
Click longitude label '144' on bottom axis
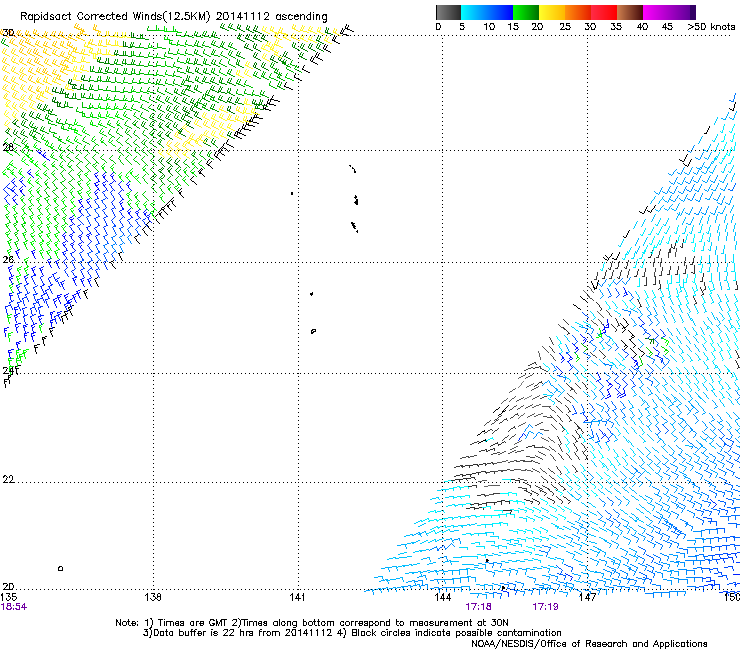(x=442, y=597)
